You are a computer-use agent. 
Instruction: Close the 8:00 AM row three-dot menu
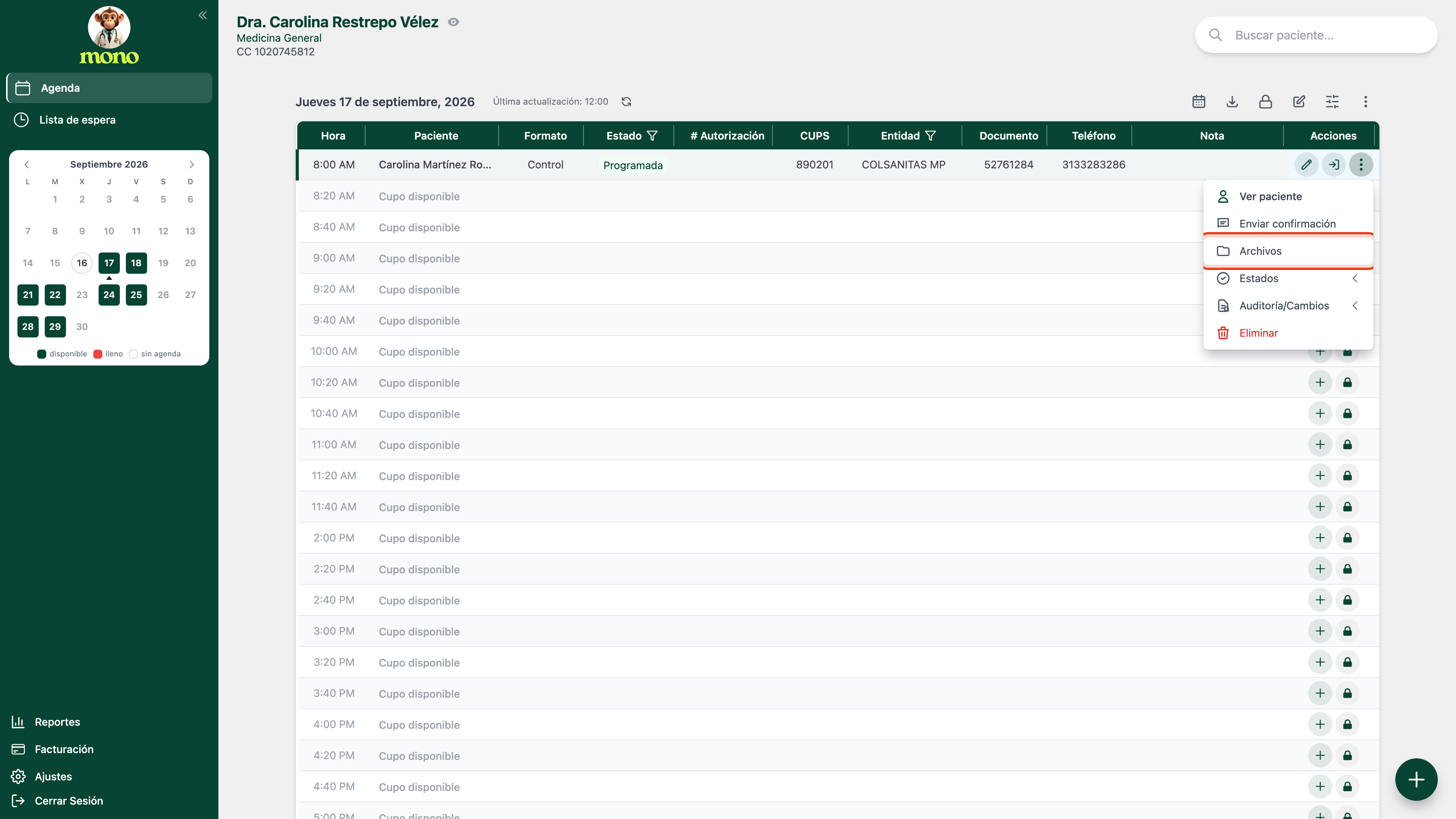tap(1361, 165)
